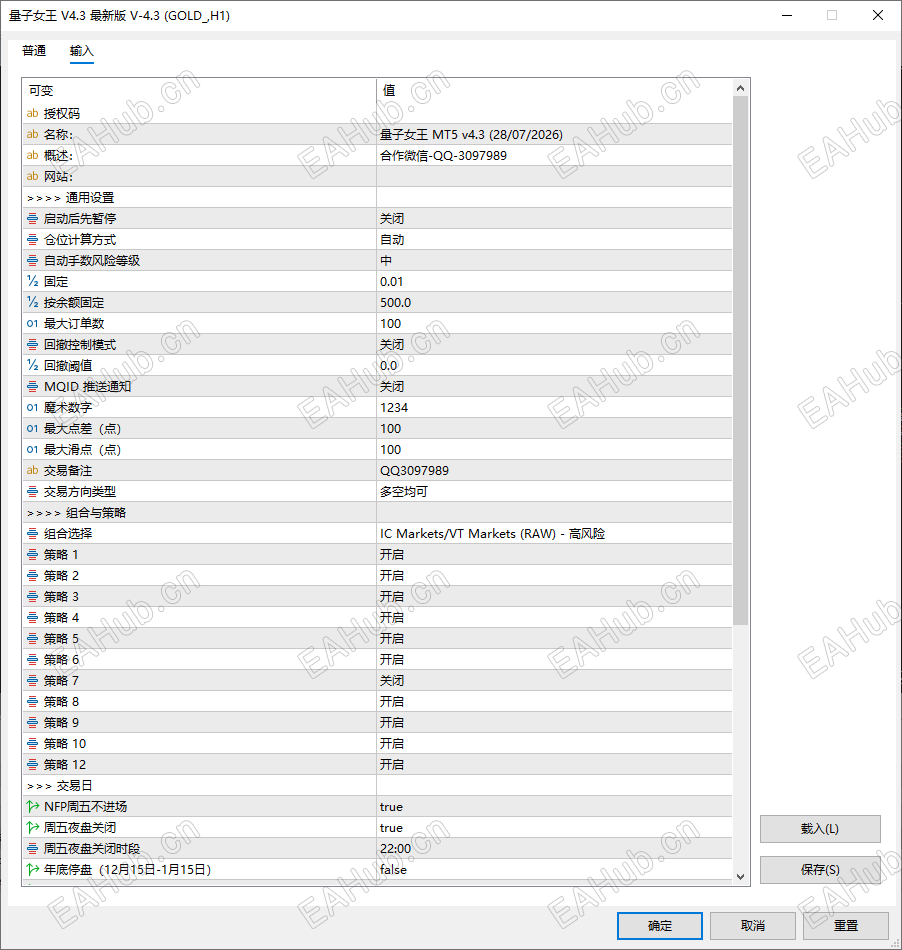Toggle 策略 5 value 开启
Image resolution: width=902 pixels, height=950 pixels.
pyautogui.click(x=554, y=639)
